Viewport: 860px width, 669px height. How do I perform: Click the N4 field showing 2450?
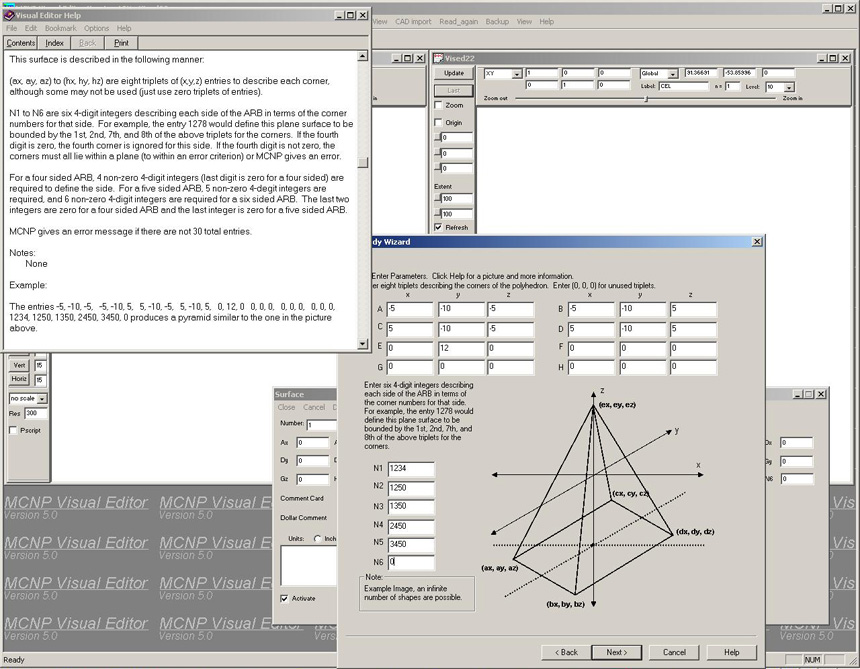point(411,526)
